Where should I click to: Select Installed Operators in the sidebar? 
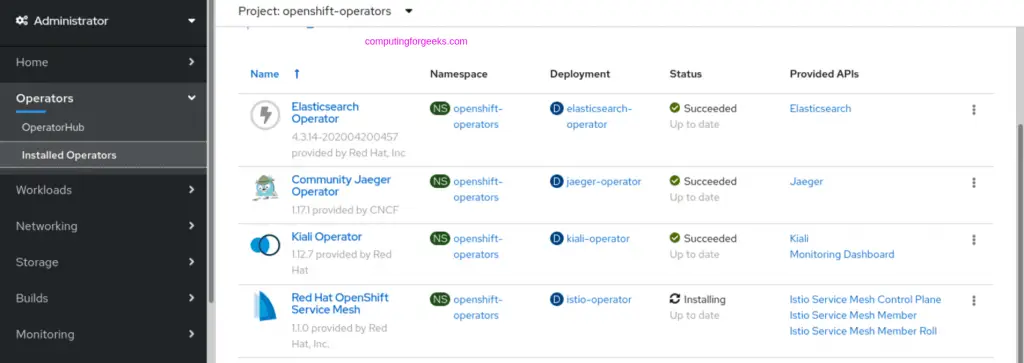point(69,155)
